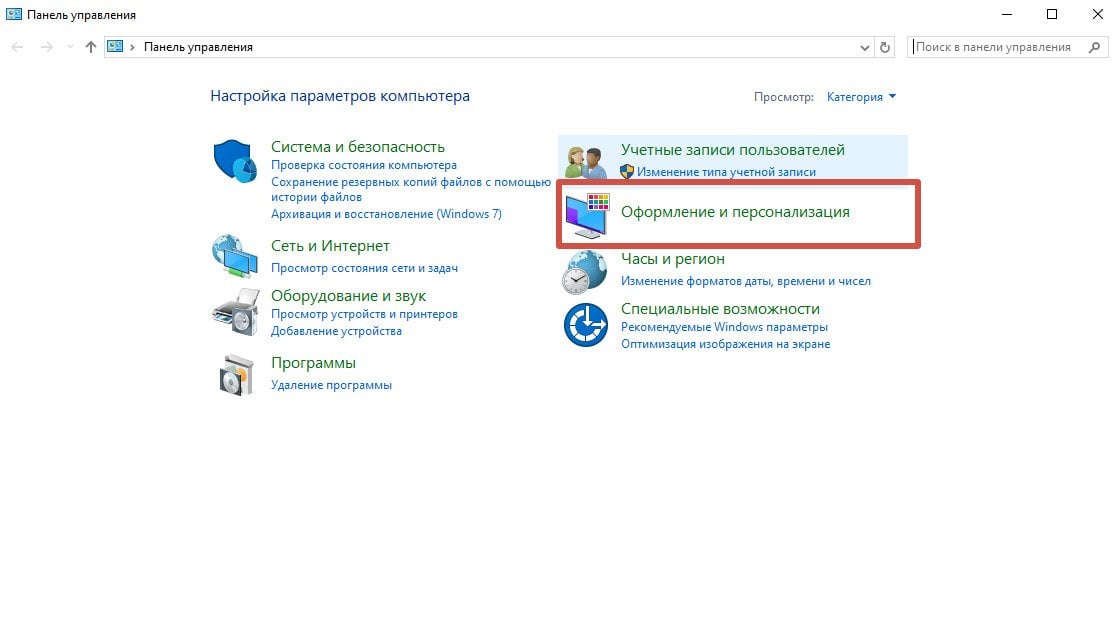Click the Programs disc box icon

click(x=236, y=374)
